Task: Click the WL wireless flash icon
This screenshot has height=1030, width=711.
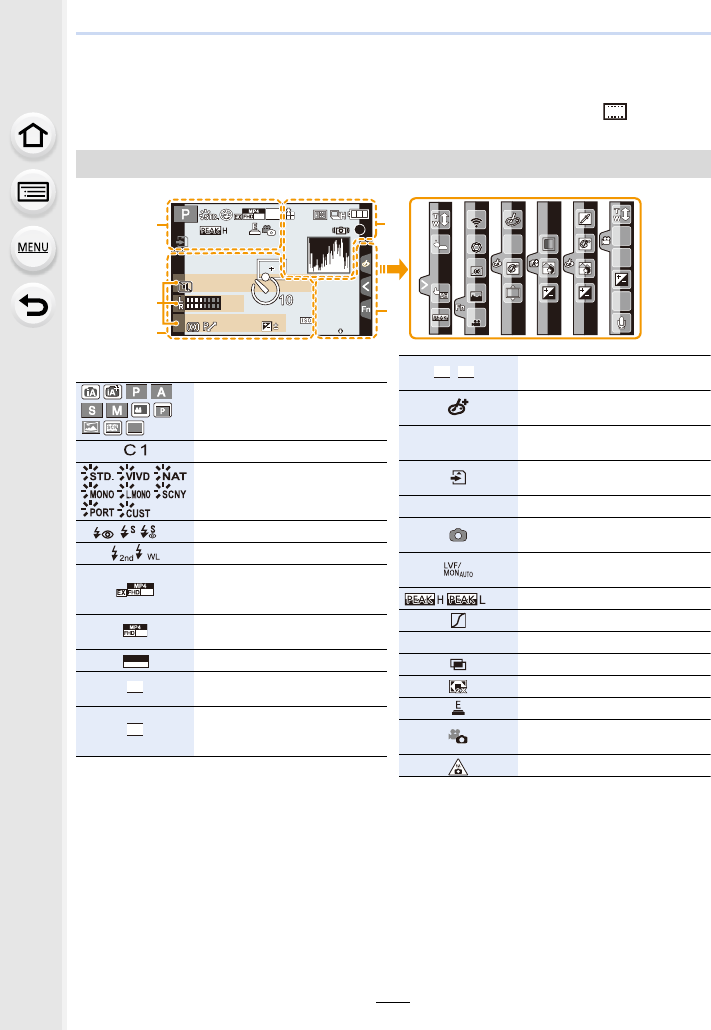Action: [x=147, y=554]
